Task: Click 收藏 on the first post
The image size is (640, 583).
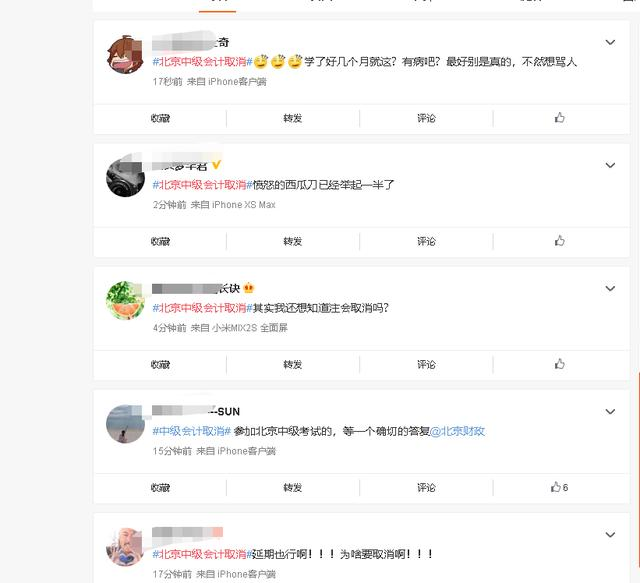Action: click(160, 118)
